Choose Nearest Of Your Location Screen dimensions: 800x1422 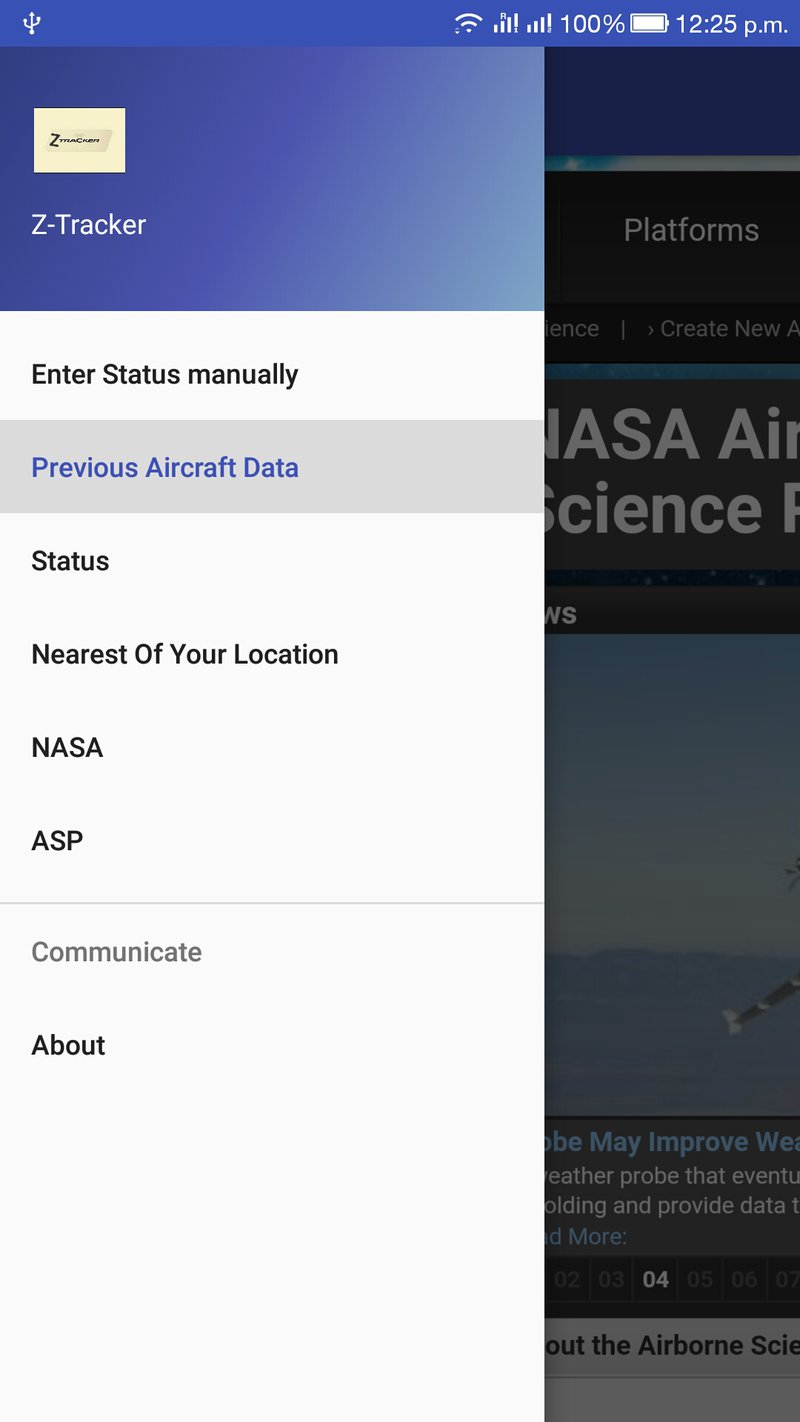185,654
